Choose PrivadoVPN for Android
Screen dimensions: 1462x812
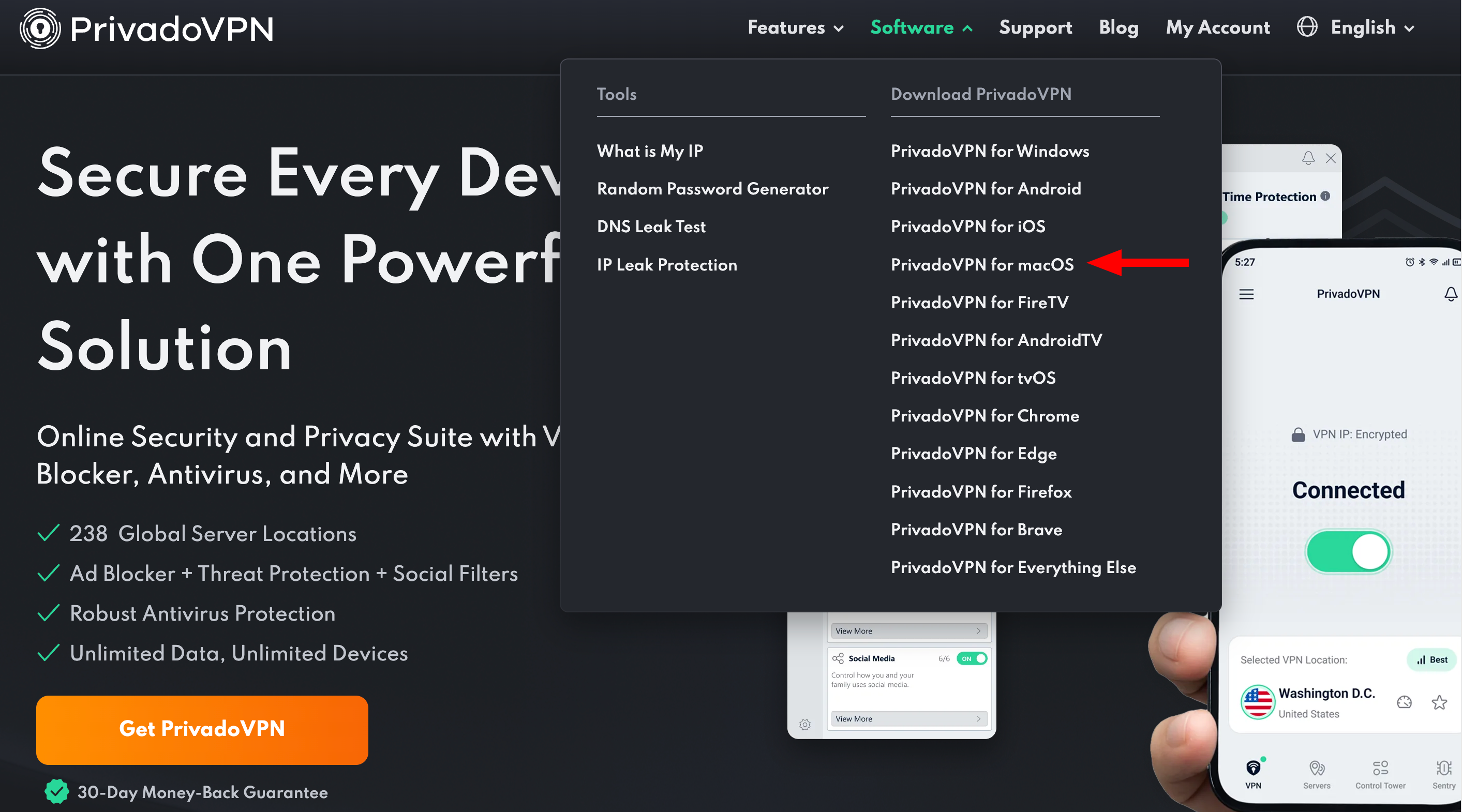[x=986, y=188]
